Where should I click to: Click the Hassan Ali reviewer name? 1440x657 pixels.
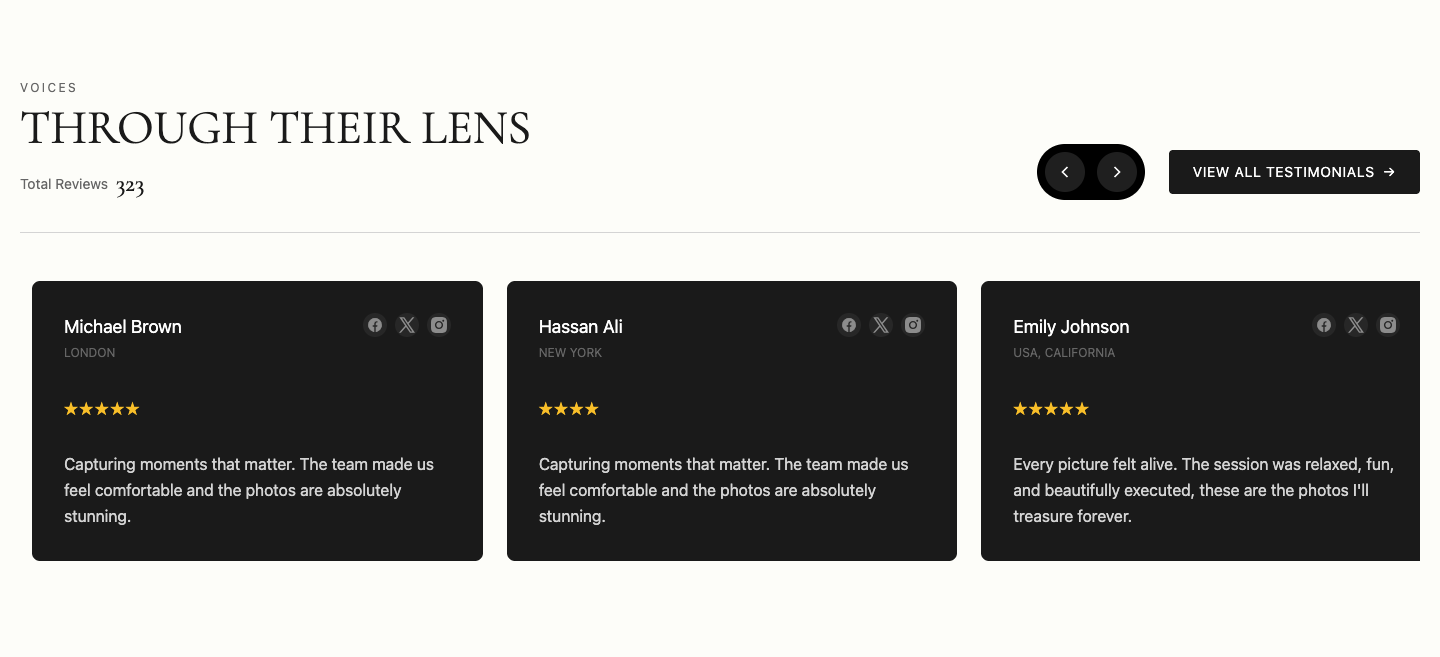(x=581, y=327)
